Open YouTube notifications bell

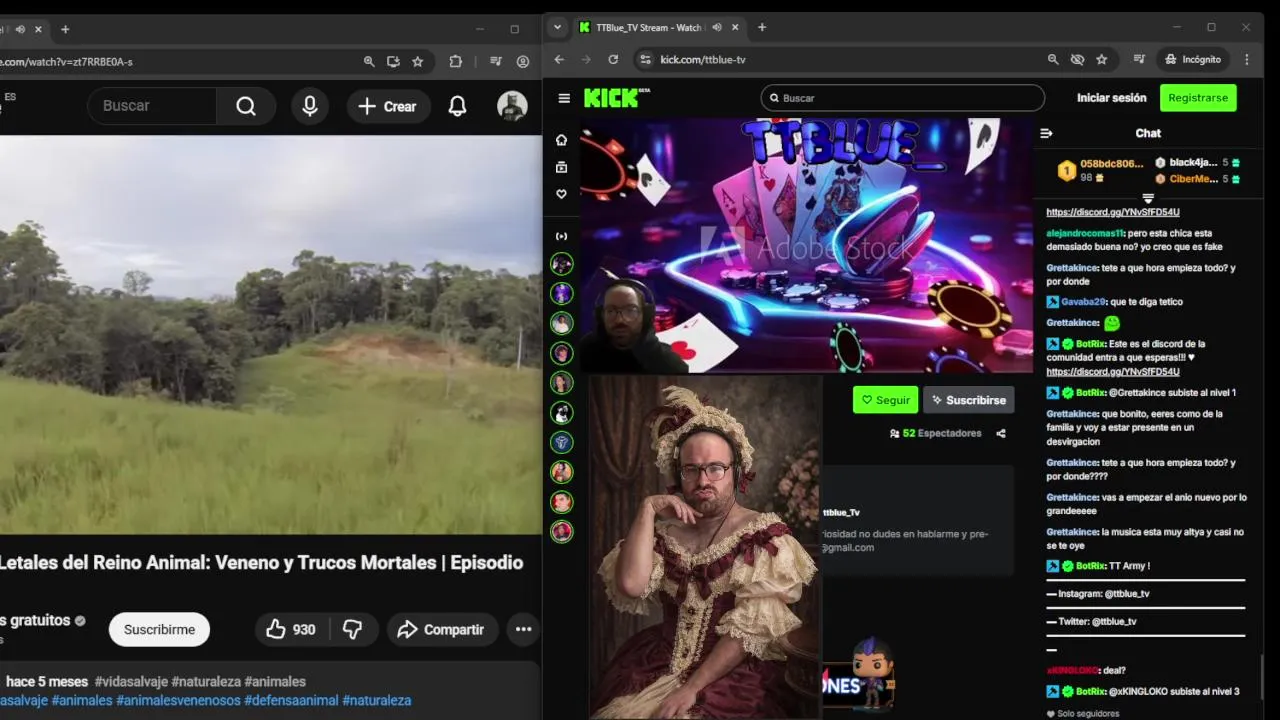point(457,106)
